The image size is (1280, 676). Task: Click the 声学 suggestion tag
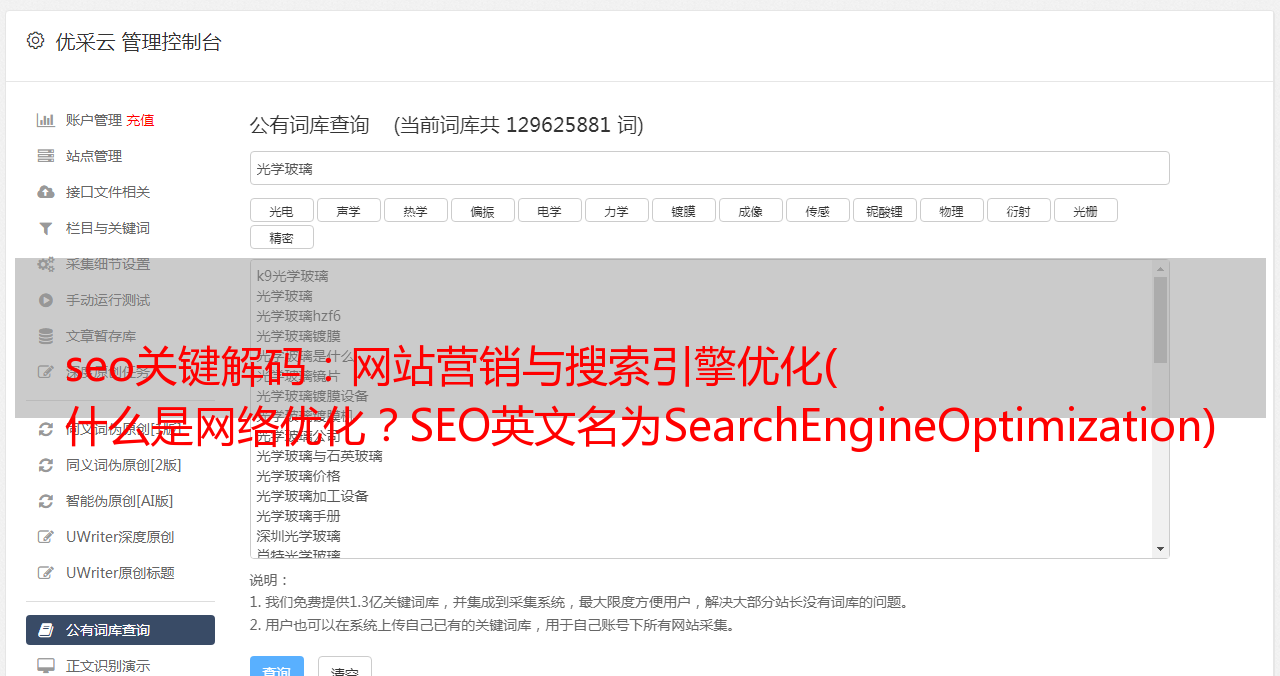click(x=349, y=210)
